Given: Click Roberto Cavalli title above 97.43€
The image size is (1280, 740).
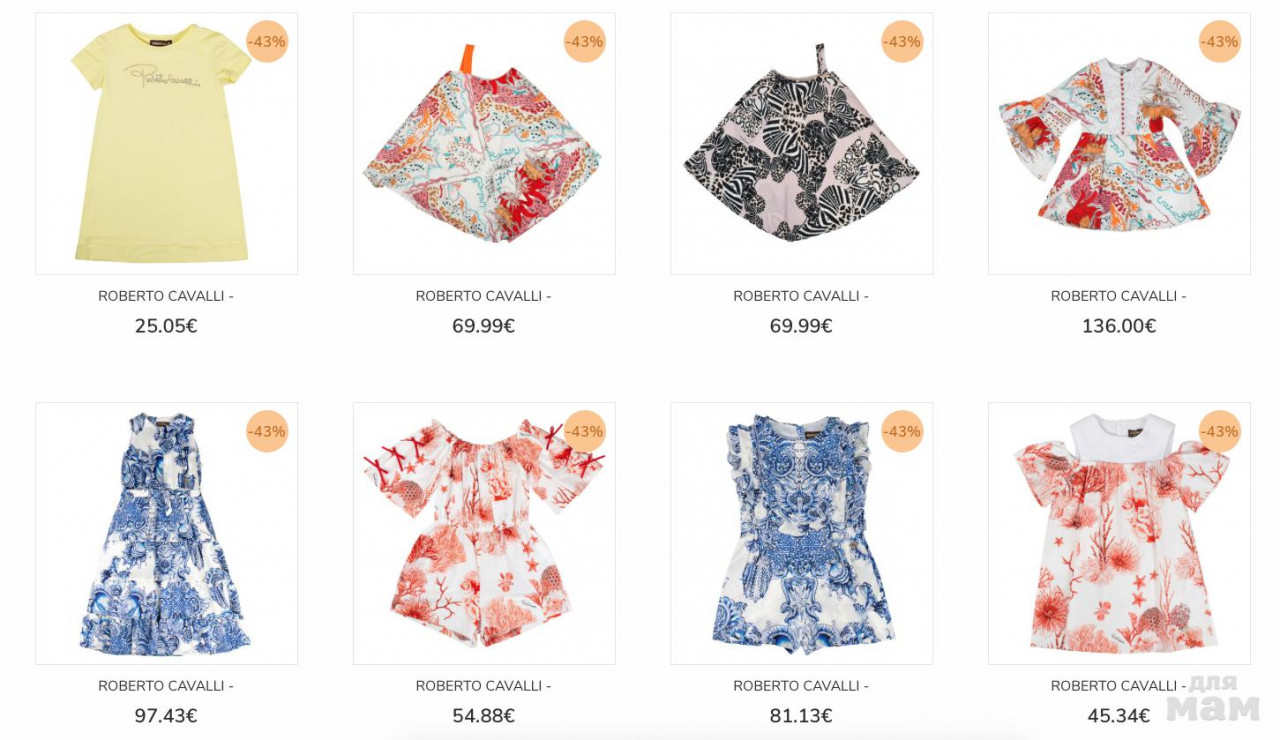Looking at the screenshot, I should tap(166, 686).
